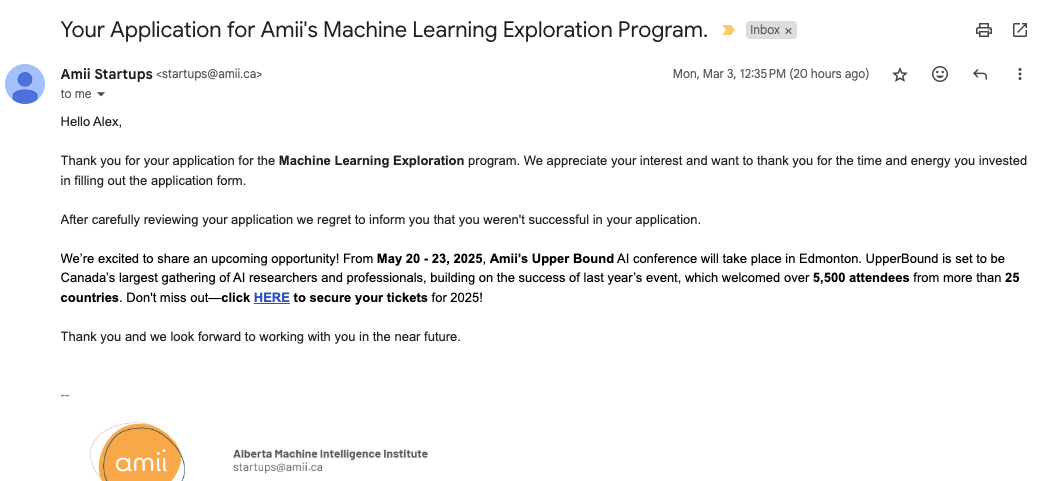Open the email in a new window
Image resolution: width=1037 pixels, height=481 pixels.
pos(1020,30)
